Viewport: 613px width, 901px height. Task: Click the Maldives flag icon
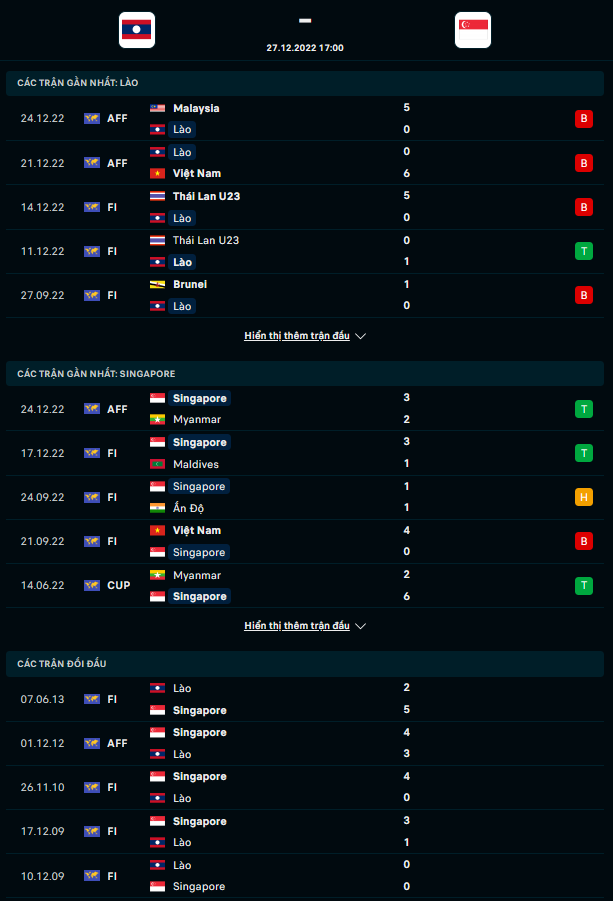tap(158, 464)
